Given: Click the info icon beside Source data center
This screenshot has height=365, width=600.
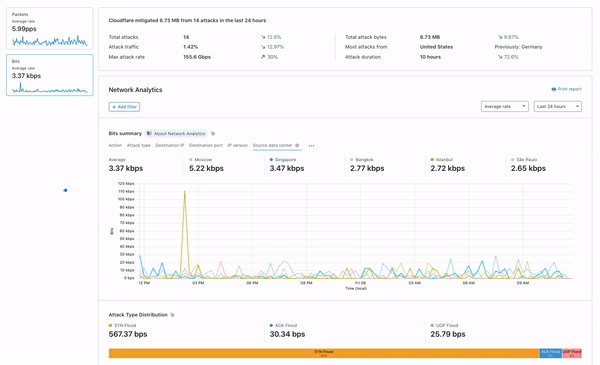Looking at the screenshot, I should coord(297,145).
